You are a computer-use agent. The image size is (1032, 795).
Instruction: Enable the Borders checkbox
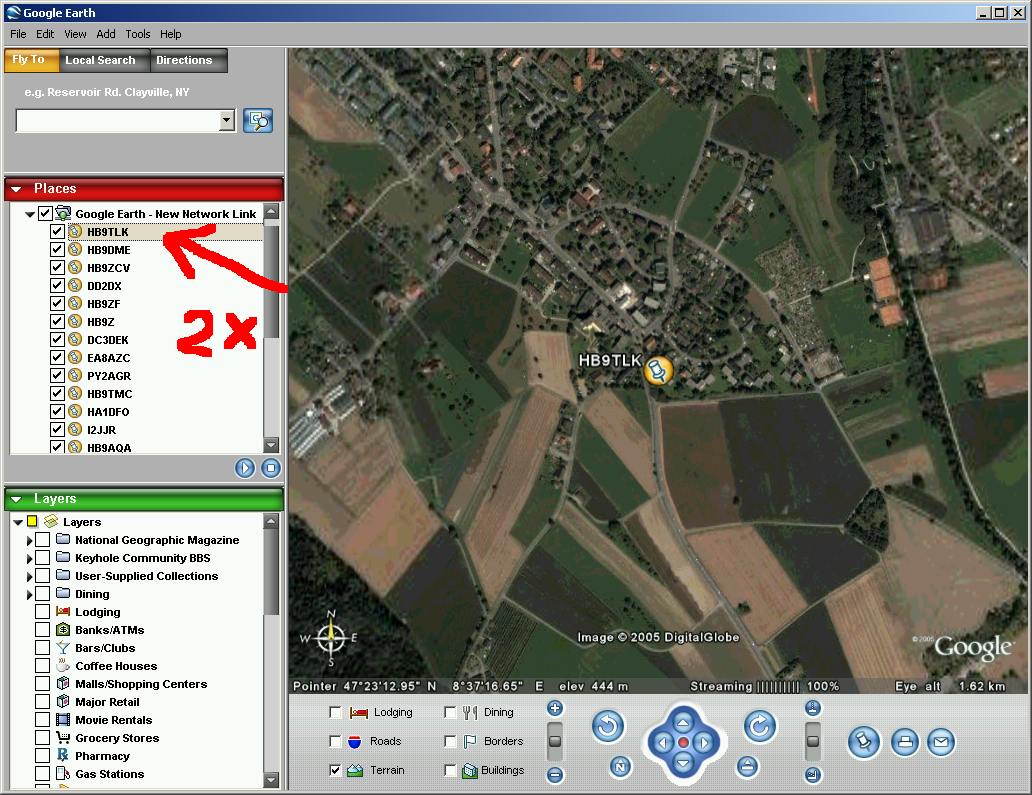[450, 741]
